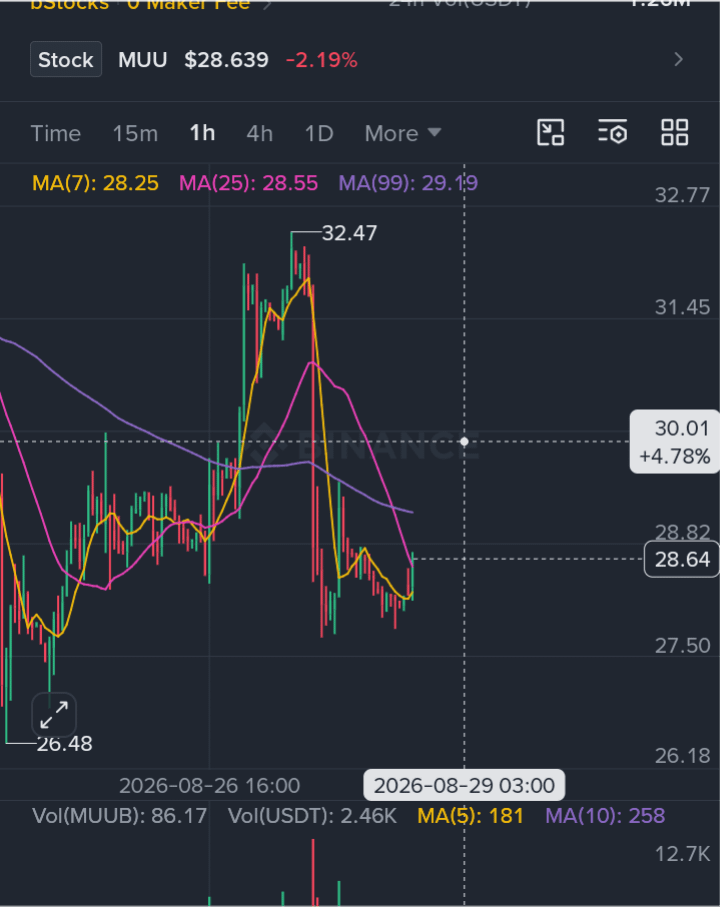
Task: Click the 27.50 price axis value
Action: click(682, 646)
